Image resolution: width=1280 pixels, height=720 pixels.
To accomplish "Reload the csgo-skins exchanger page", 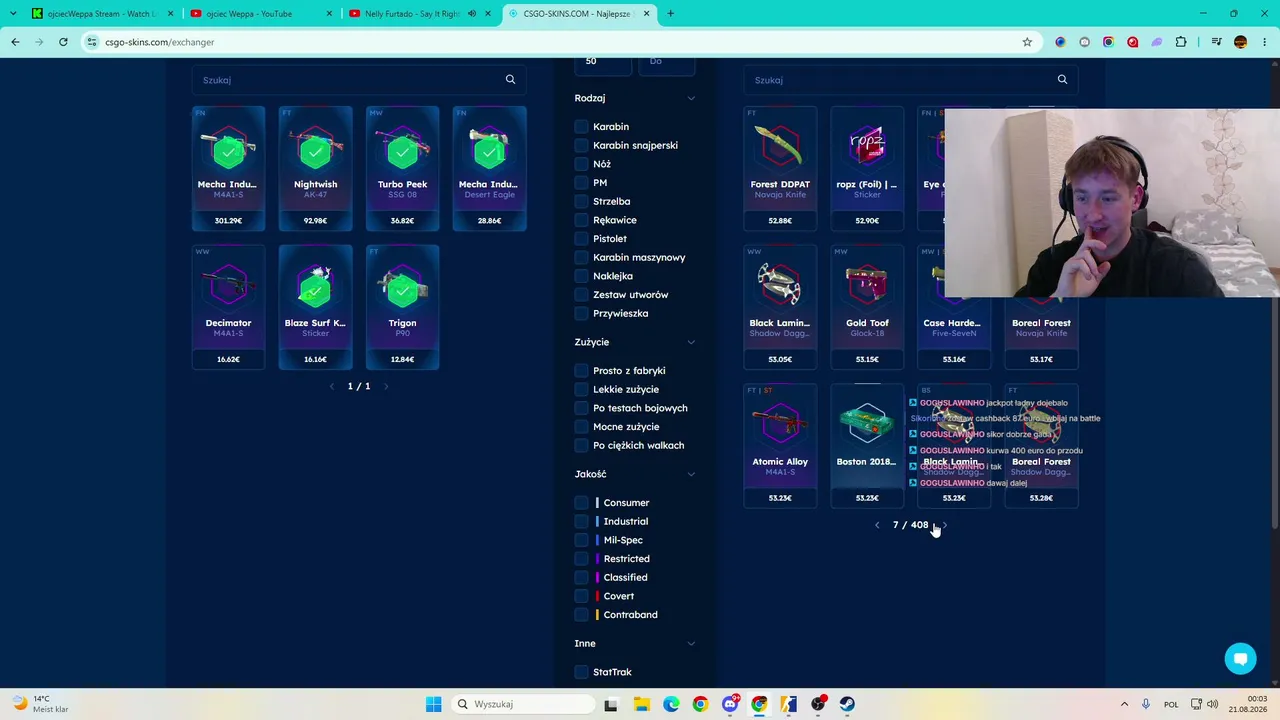I will click(x=63, y=42).
